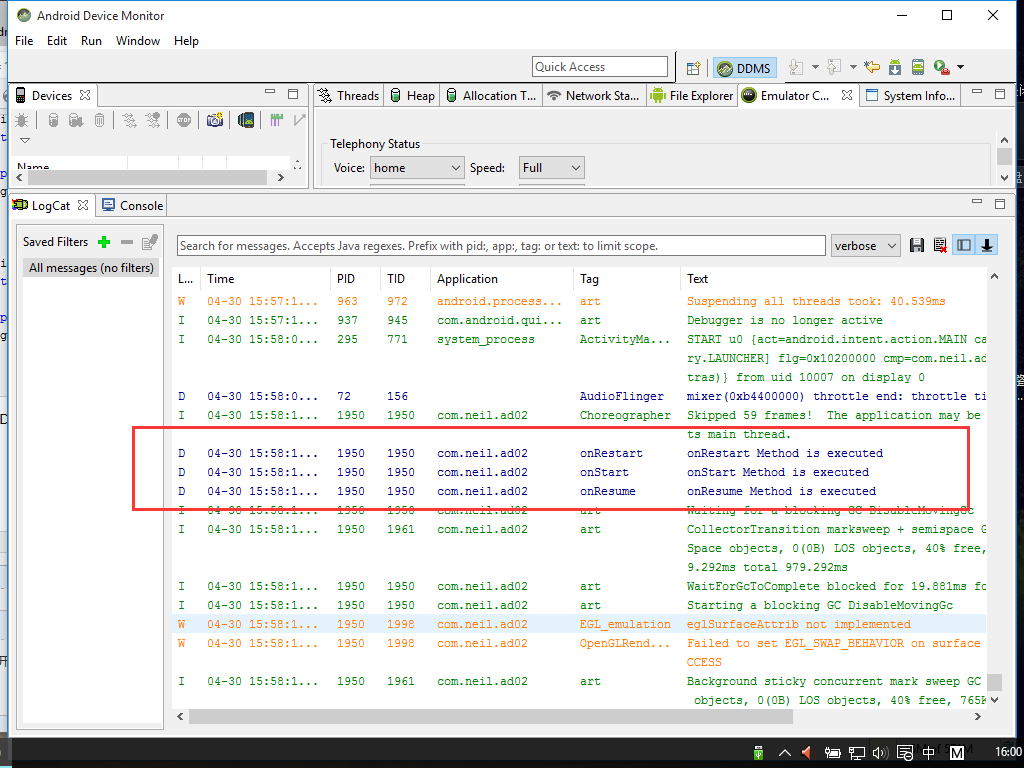The height and width of the screenshot is (768, 1024).
Task: Open the verbose log level dropdown
Action: (x=865, y=246)
